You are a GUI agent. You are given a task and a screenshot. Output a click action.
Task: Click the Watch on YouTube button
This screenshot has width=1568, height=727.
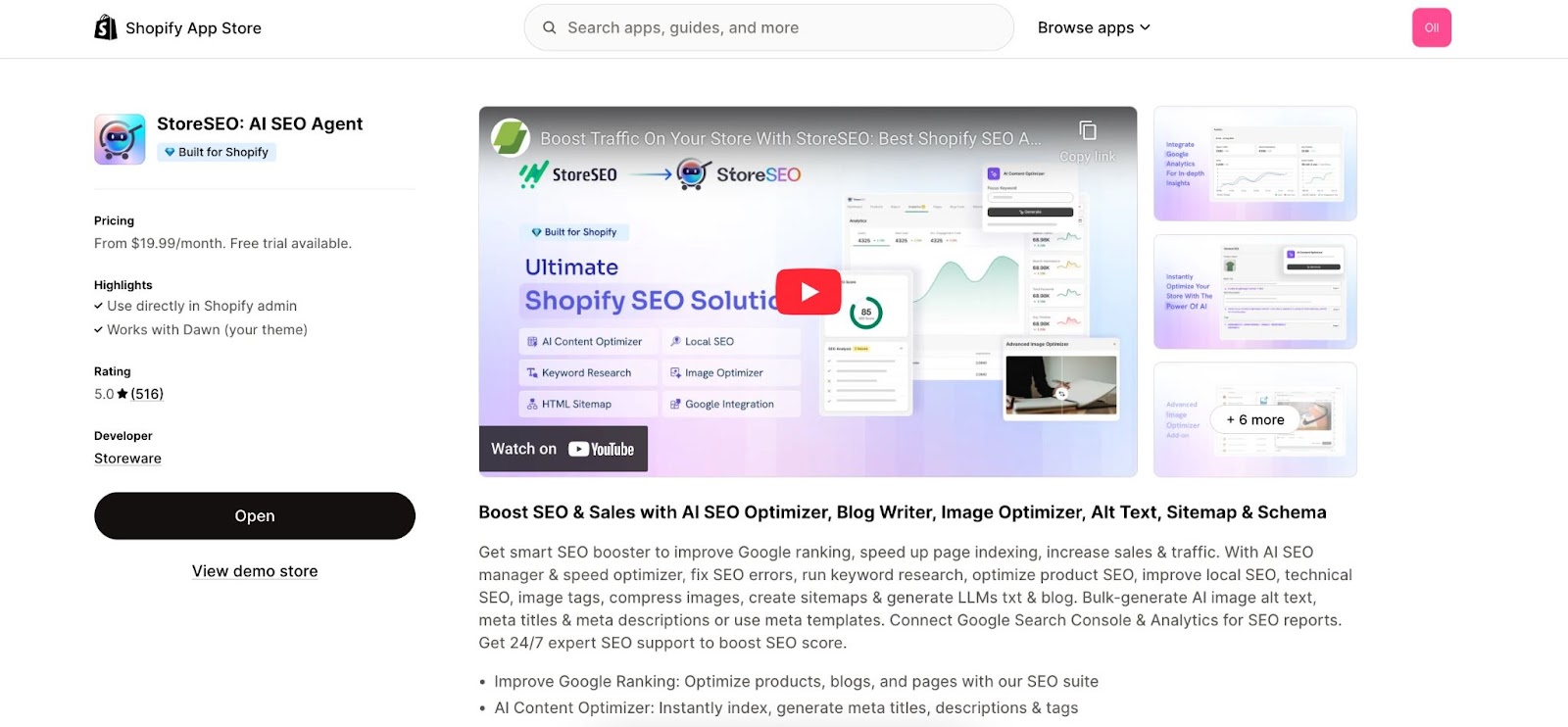(x=563, y=449)
